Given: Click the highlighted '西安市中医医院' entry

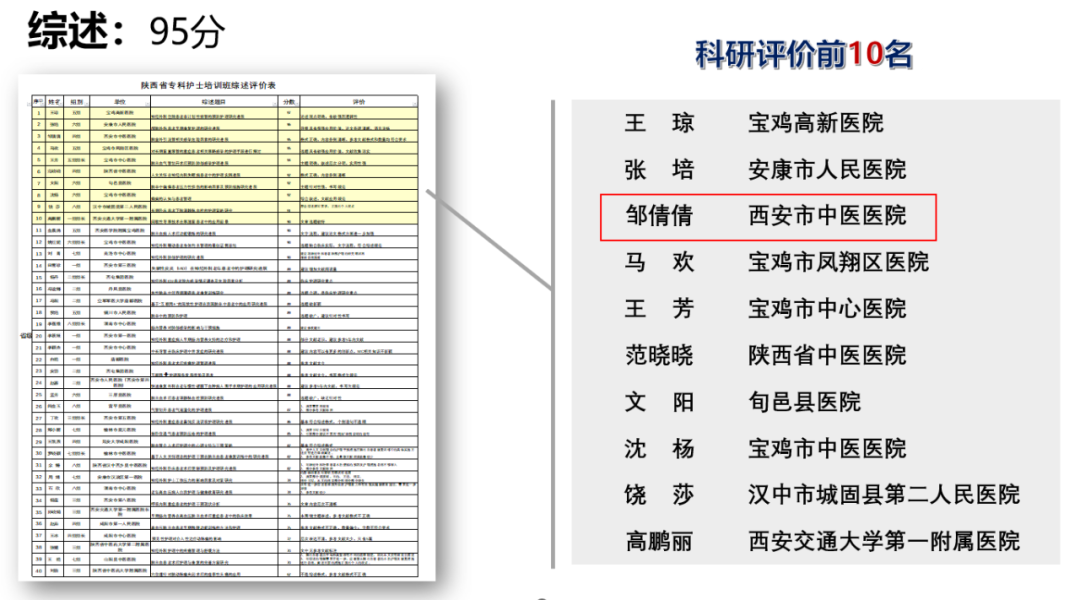Looking at the screenshot, I should point(827,216).
